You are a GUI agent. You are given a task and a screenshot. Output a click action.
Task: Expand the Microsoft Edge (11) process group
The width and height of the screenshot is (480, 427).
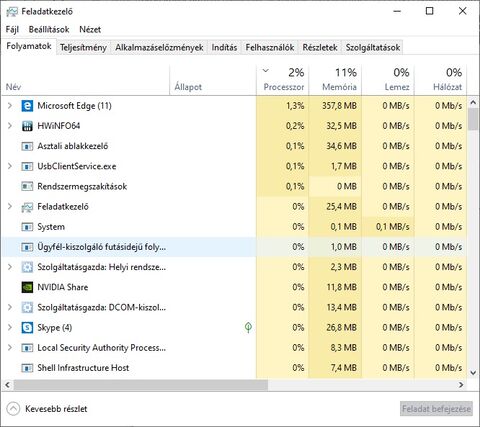click(10, 106)
